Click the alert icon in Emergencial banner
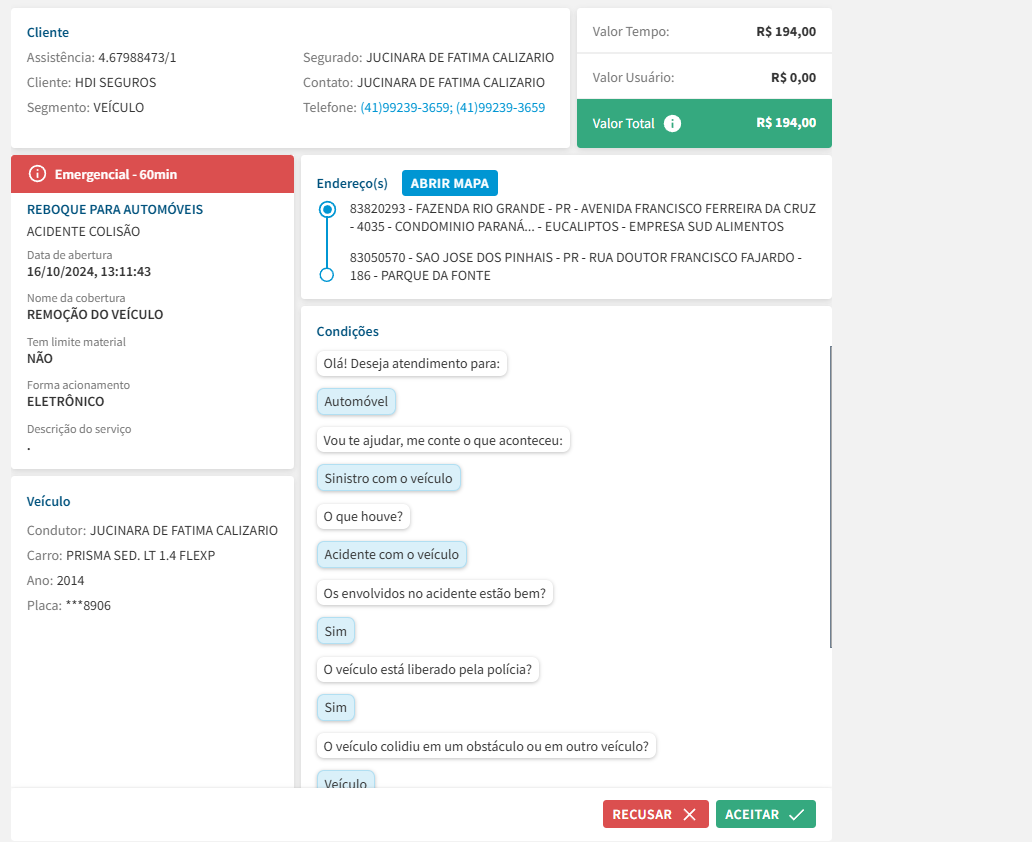 coord(38,174)
